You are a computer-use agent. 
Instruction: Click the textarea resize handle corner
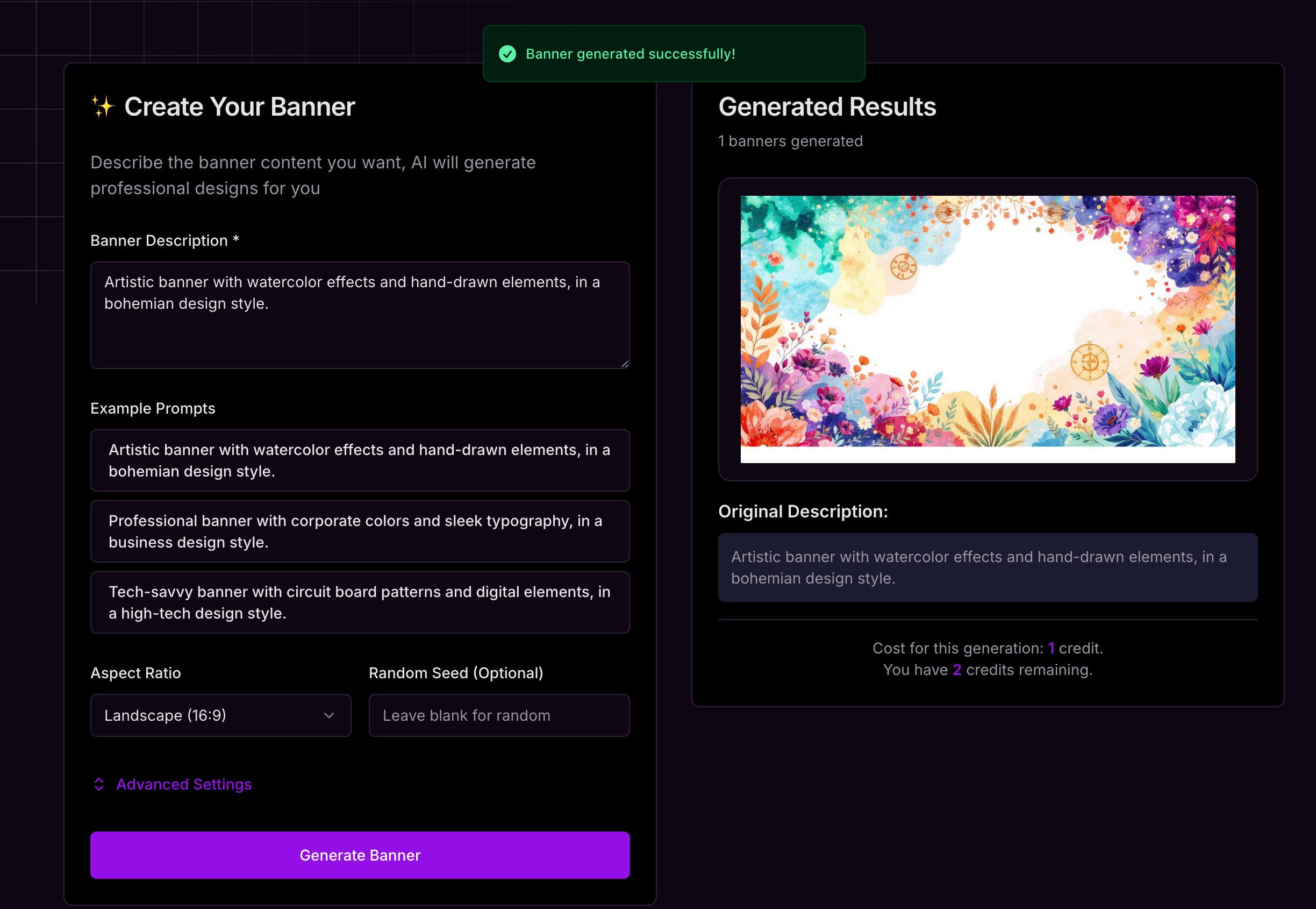click(625, 364)
